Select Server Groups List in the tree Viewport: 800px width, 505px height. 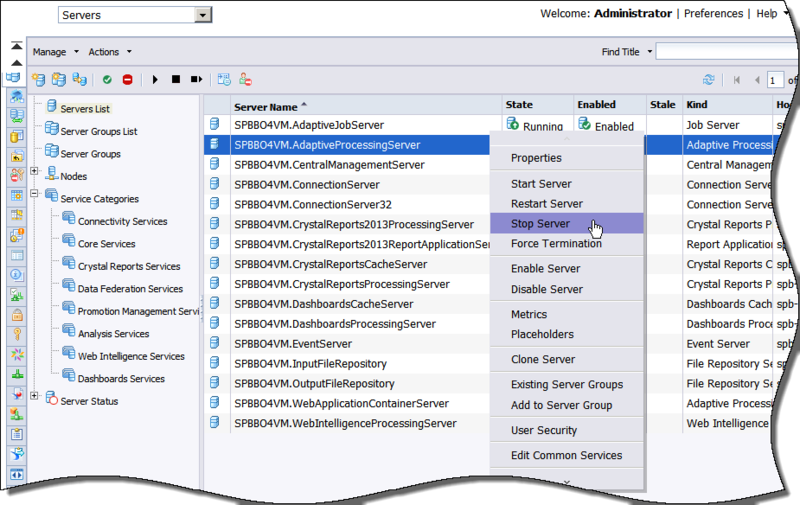pyautogui.click(x=98, y=131)
